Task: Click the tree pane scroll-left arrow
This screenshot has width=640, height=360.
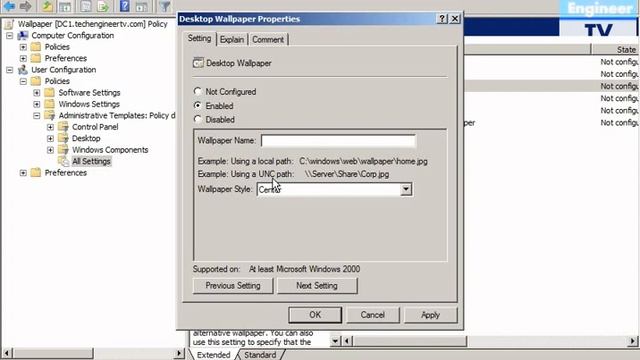Action: pyautogui.click(x=7, y=353)
